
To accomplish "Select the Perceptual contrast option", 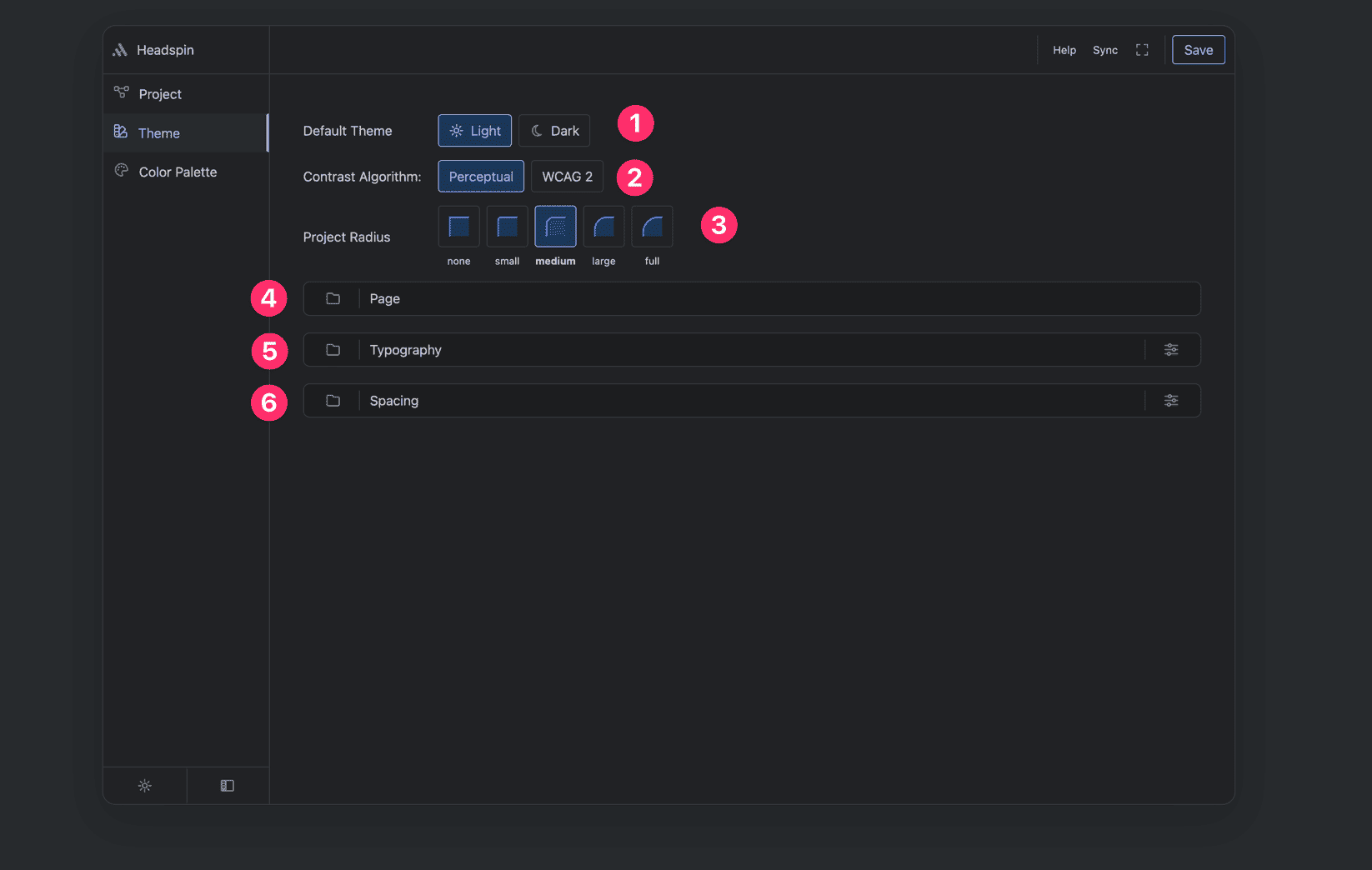I will point(481,176).
